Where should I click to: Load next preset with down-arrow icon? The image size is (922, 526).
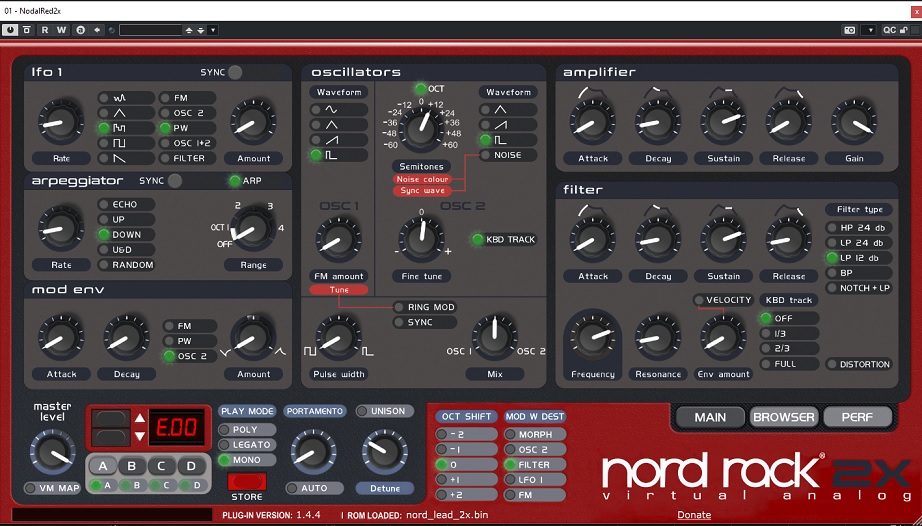coord(201,30)
